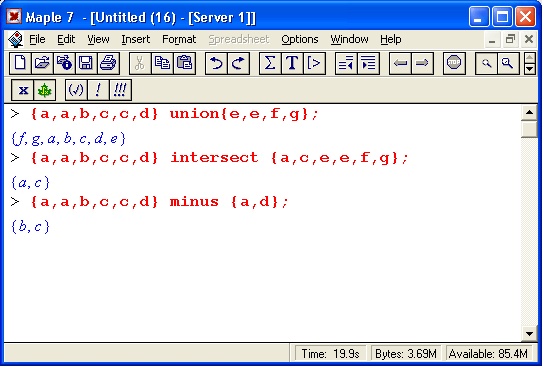542x366 pixels.
Task: Stop computation with STOP icon
Action: pos(454,63)
